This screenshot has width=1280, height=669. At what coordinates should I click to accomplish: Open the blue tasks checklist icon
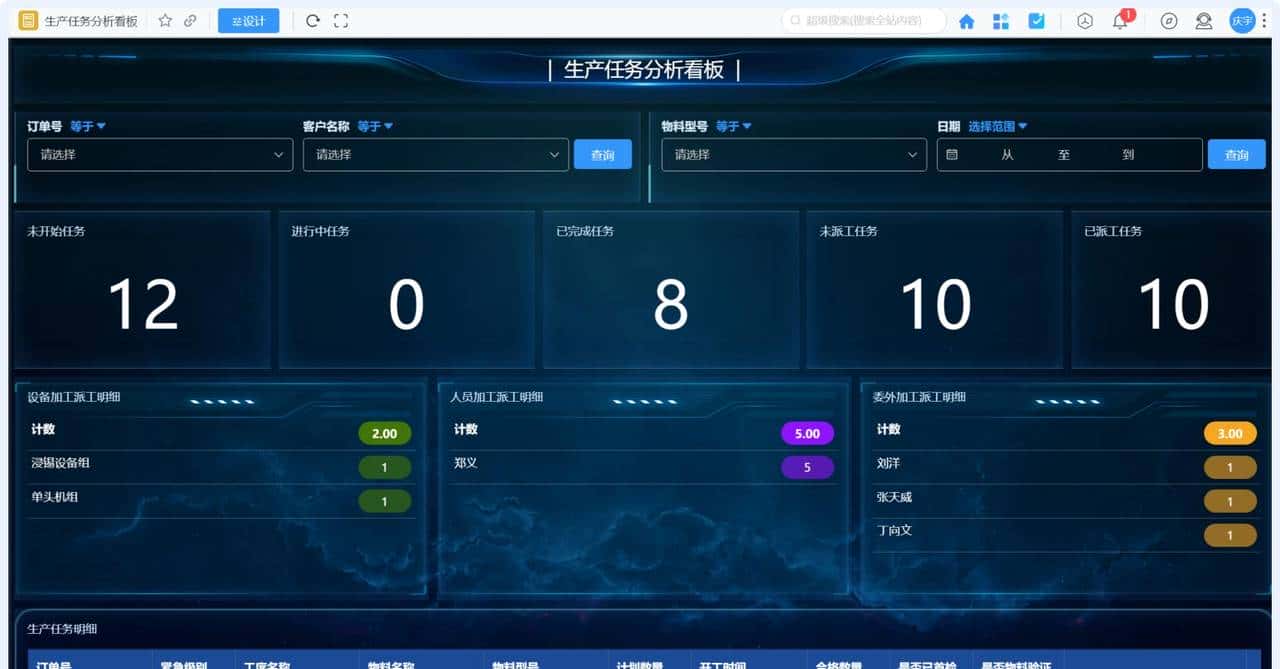pyautogui.click(x=1038, y=20)
